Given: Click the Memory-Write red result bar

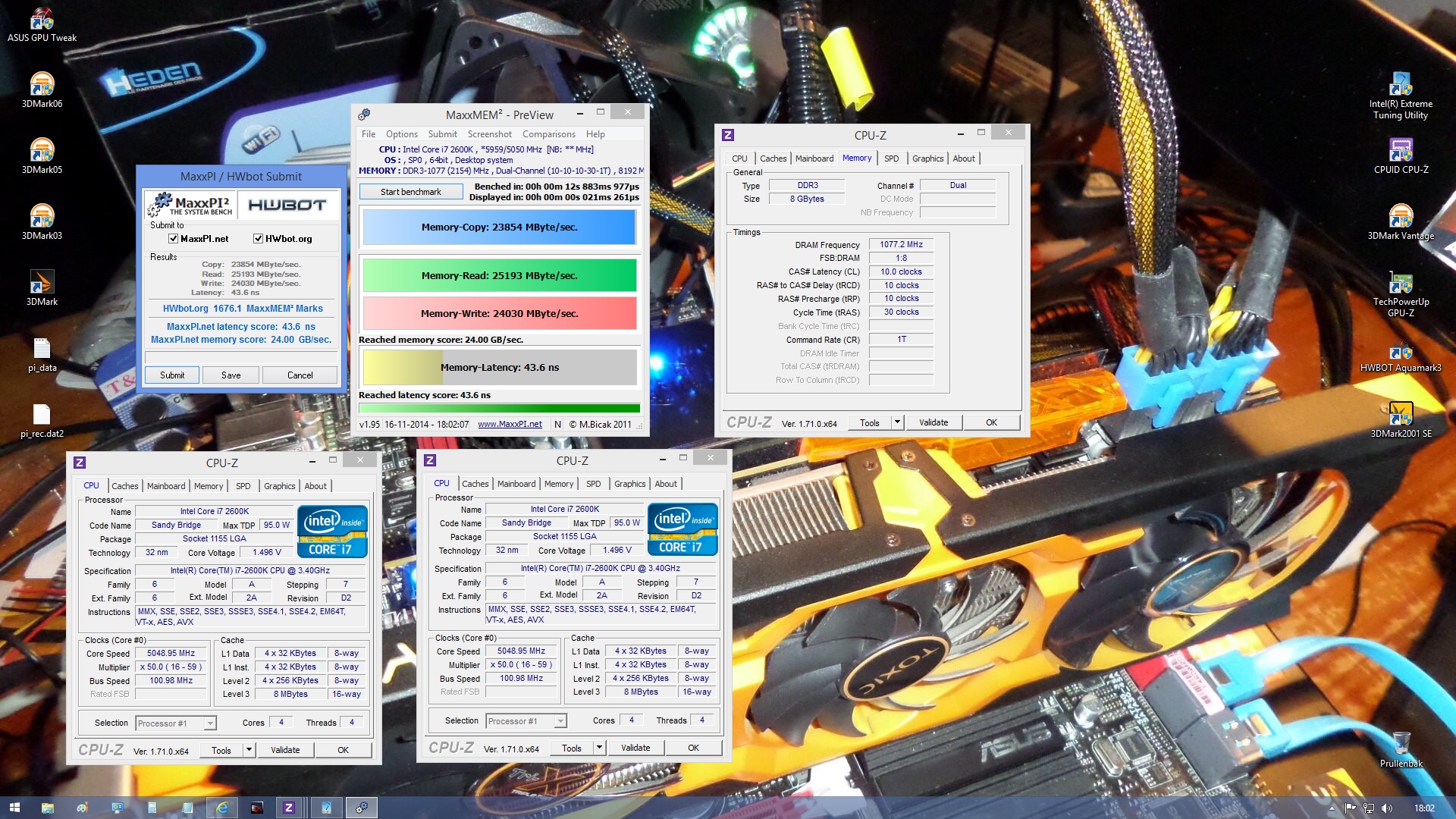Looking at the screenshot, I should tap(499, 313).
